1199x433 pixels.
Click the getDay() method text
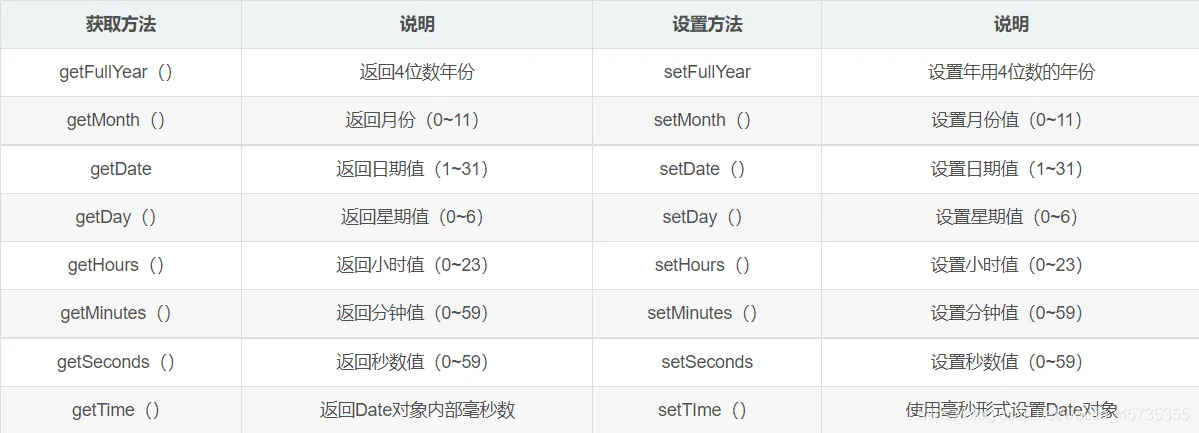[116, 217]
